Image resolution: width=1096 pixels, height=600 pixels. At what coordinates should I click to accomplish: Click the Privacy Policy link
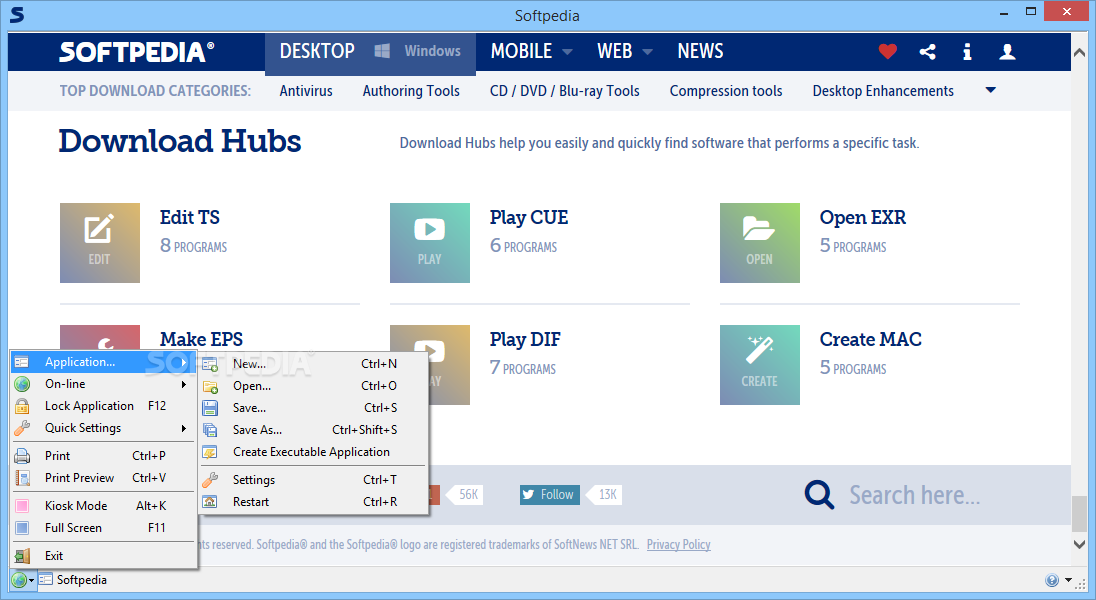pyautogui.click(x=679, y=544)
